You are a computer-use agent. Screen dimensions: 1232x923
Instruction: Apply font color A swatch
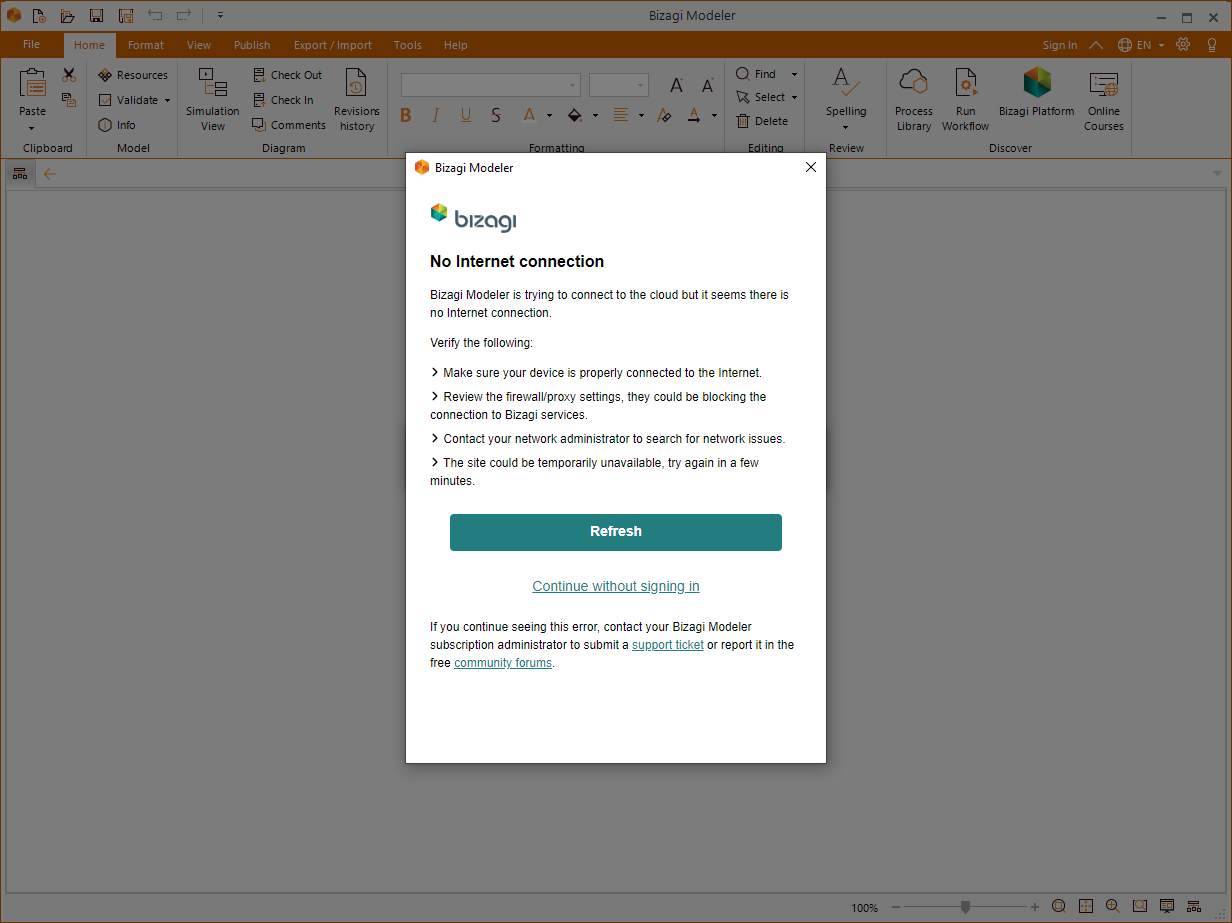click(x=528, y=115)
